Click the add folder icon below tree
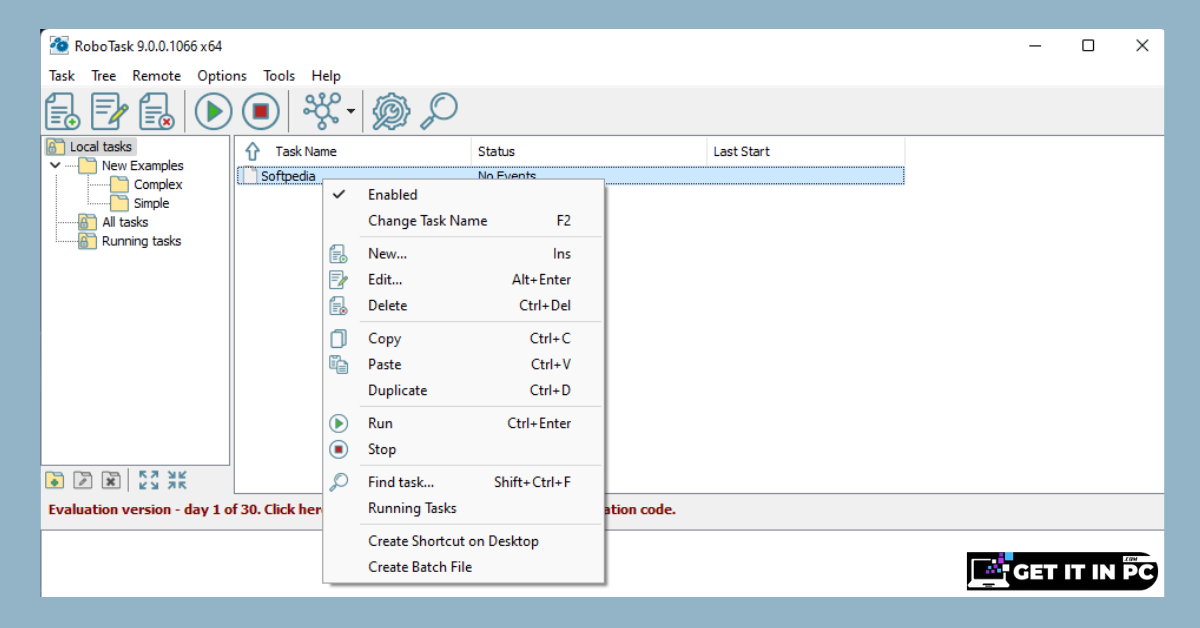The width and height of the screenshot is (1200, 628). click(x=55, y=481)
